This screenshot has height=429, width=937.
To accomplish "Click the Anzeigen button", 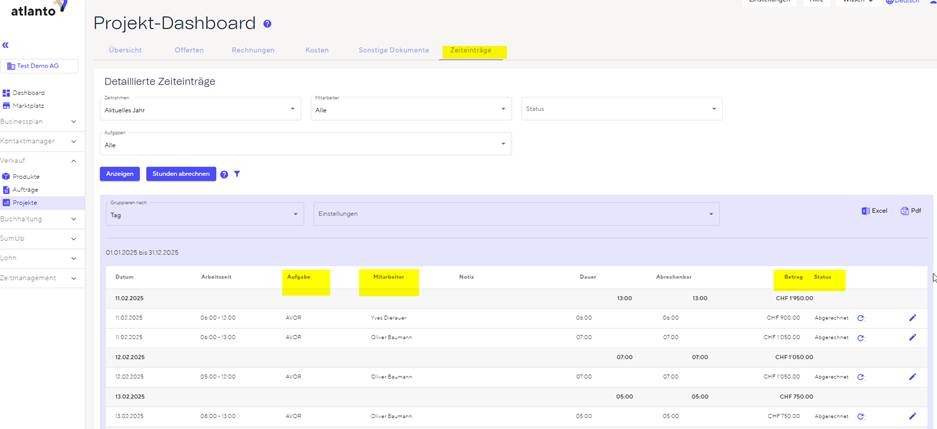I will [120, 174].
